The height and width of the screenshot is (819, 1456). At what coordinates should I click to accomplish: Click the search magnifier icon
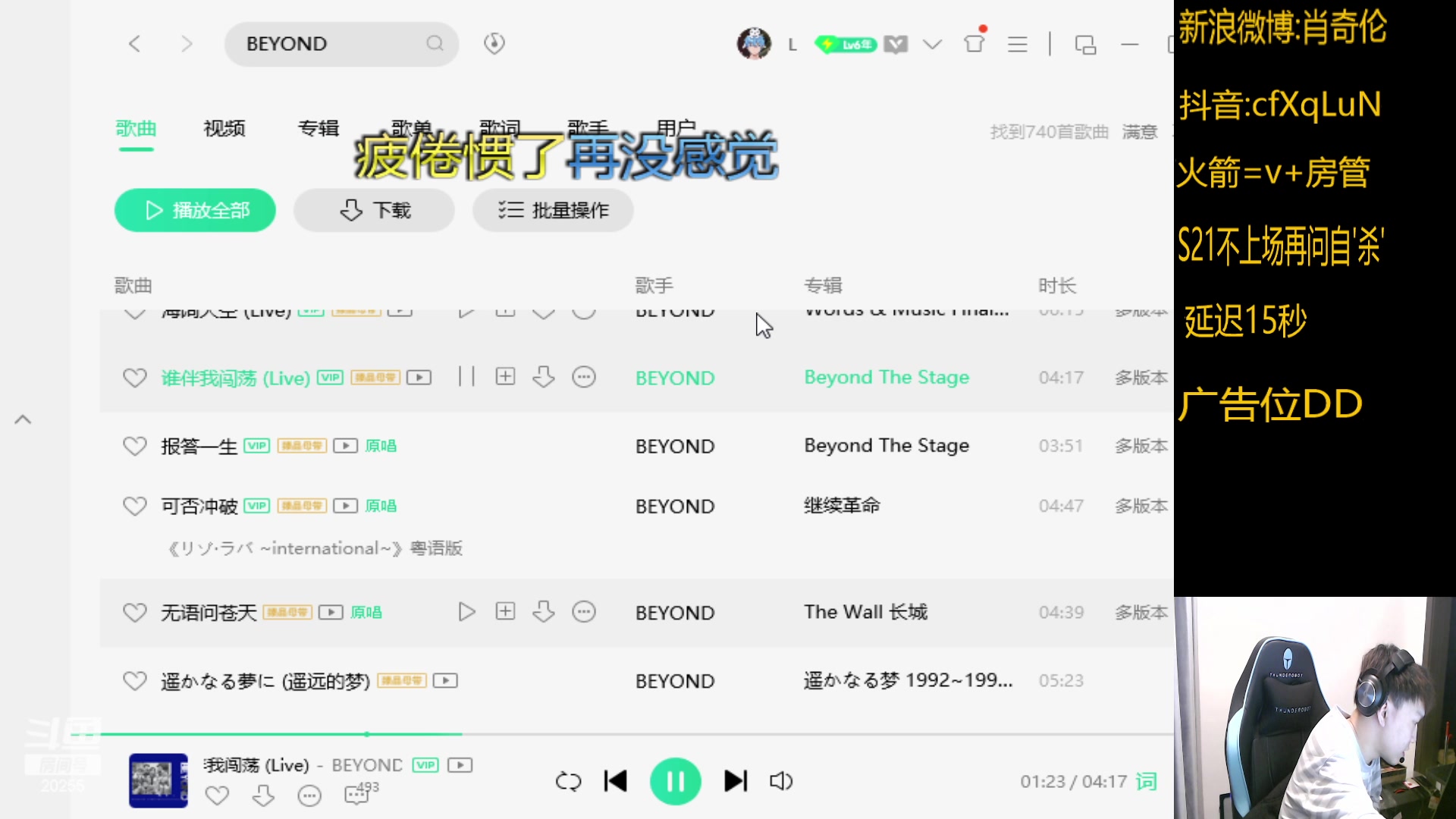coord(435,43)
